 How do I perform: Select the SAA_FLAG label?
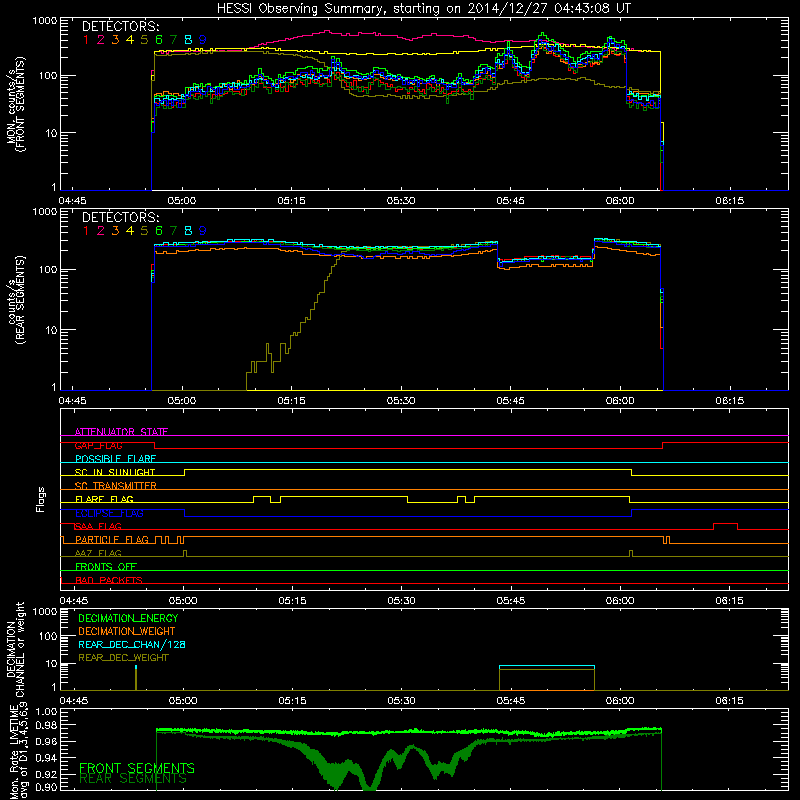coord(98,526)
